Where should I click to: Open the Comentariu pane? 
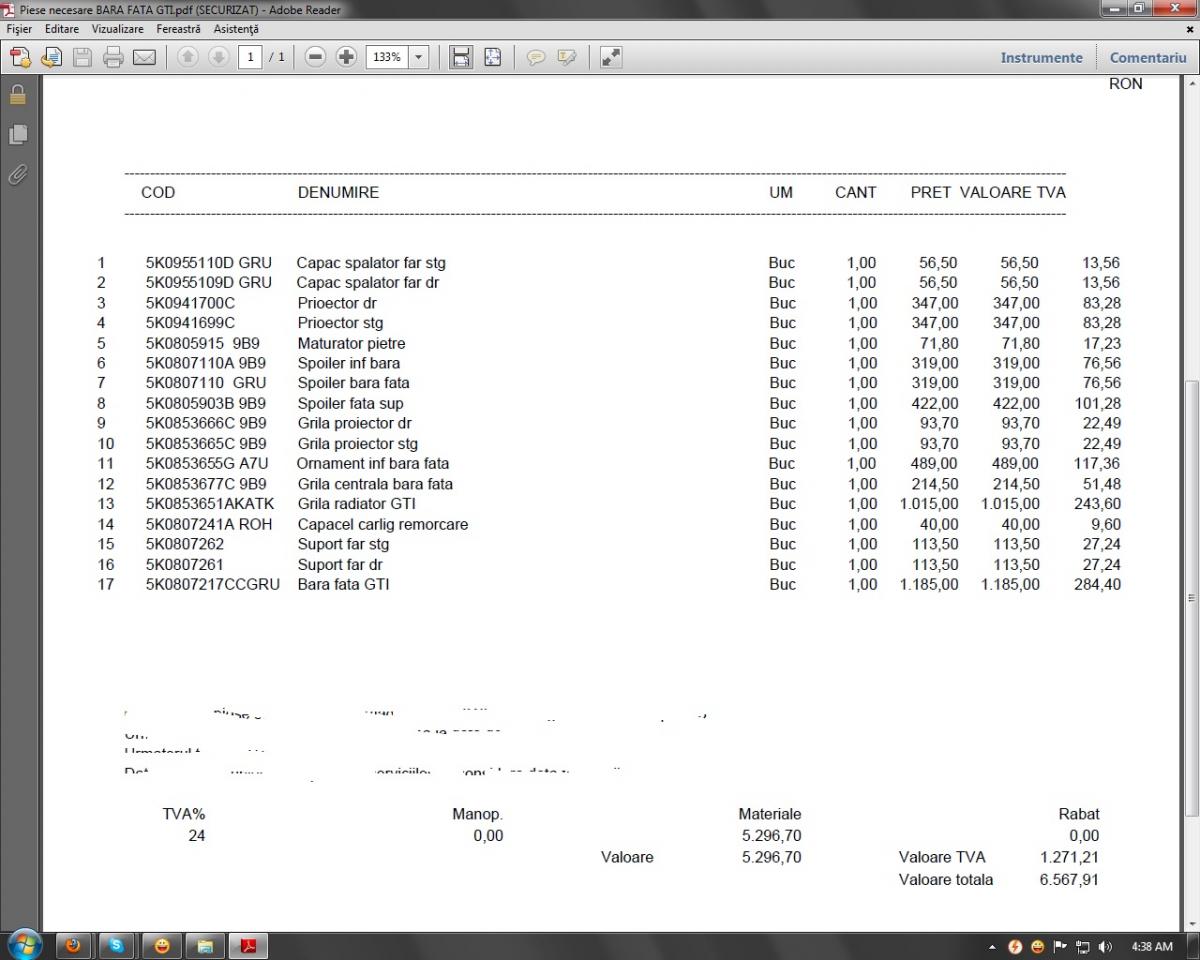pos(1148,58)
